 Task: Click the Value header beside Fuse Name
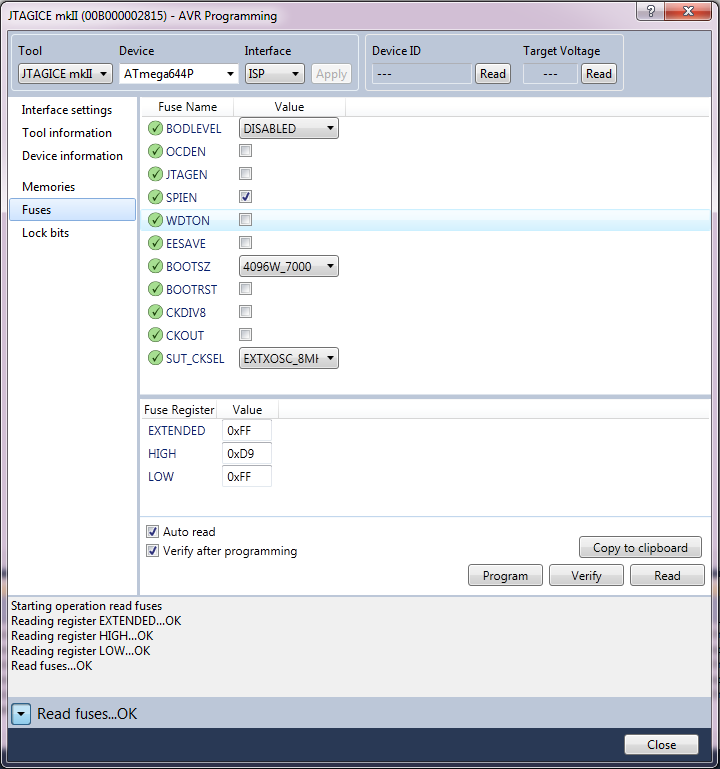coord(289,107)
